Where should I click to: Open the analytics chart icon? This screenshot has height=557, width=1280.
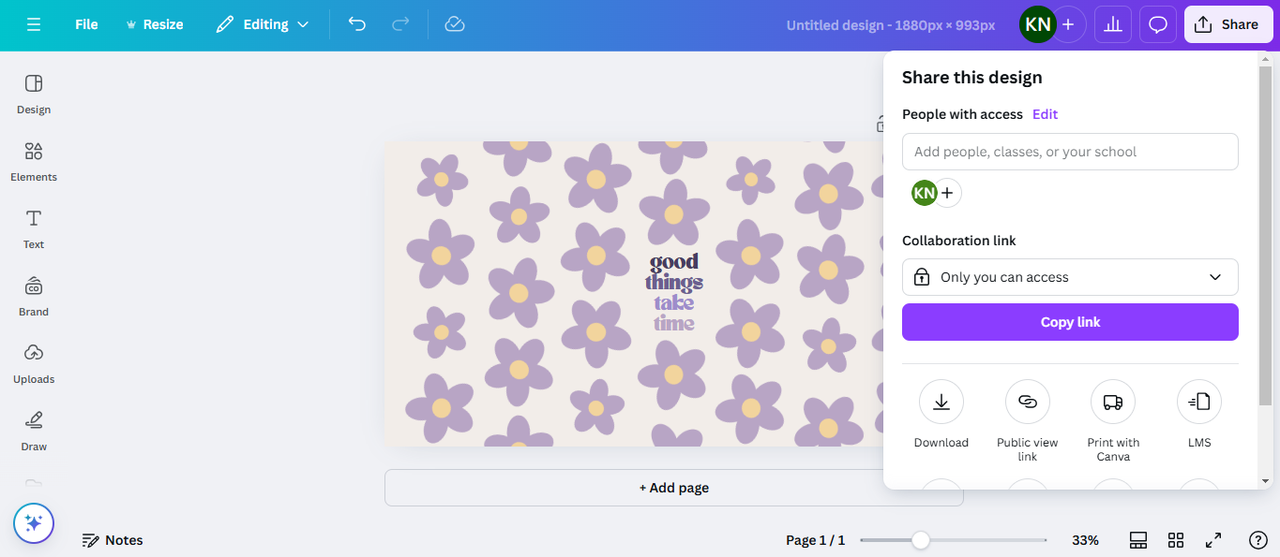tap(1112, 25)
